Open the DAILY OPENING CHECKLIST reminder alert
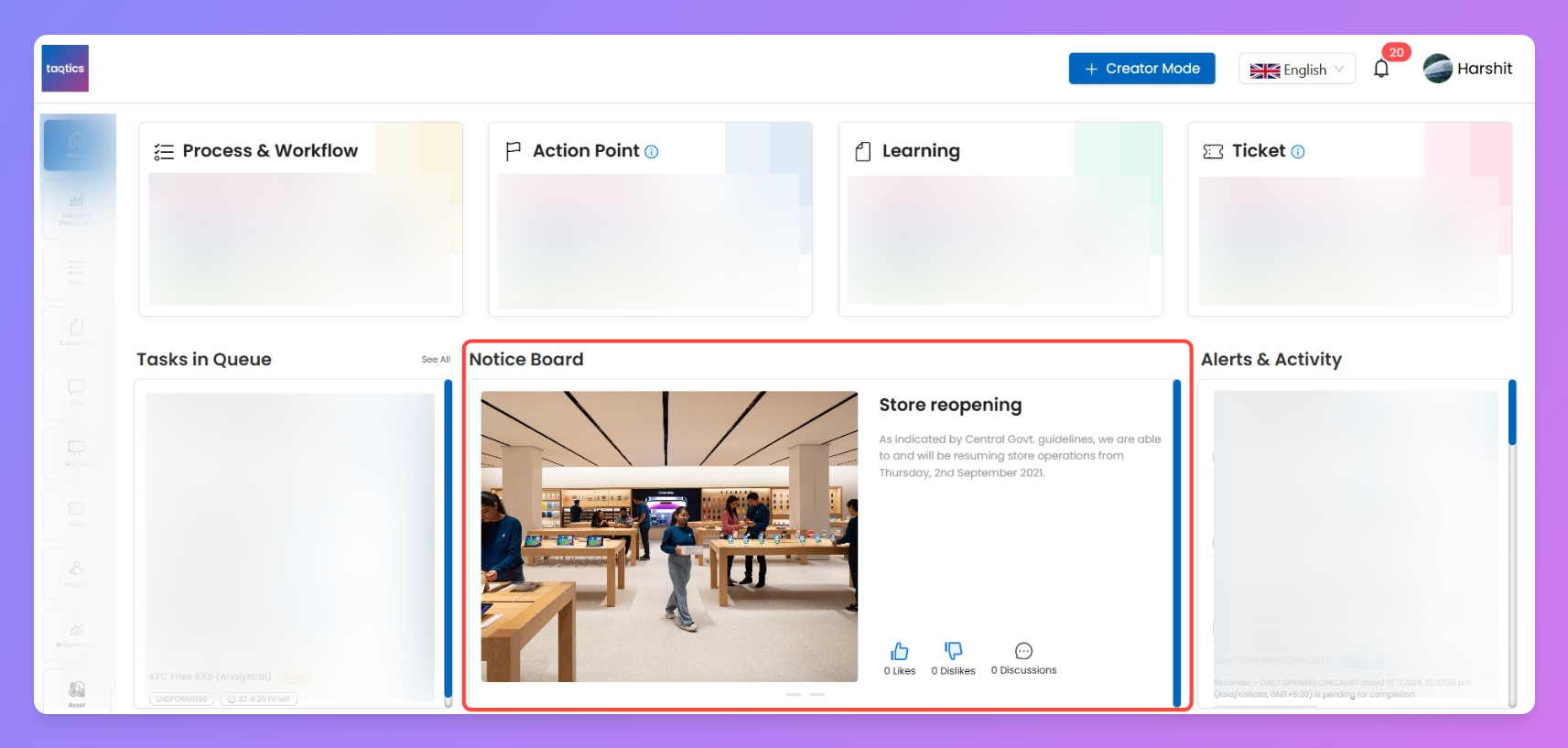 pos(1342,688)
